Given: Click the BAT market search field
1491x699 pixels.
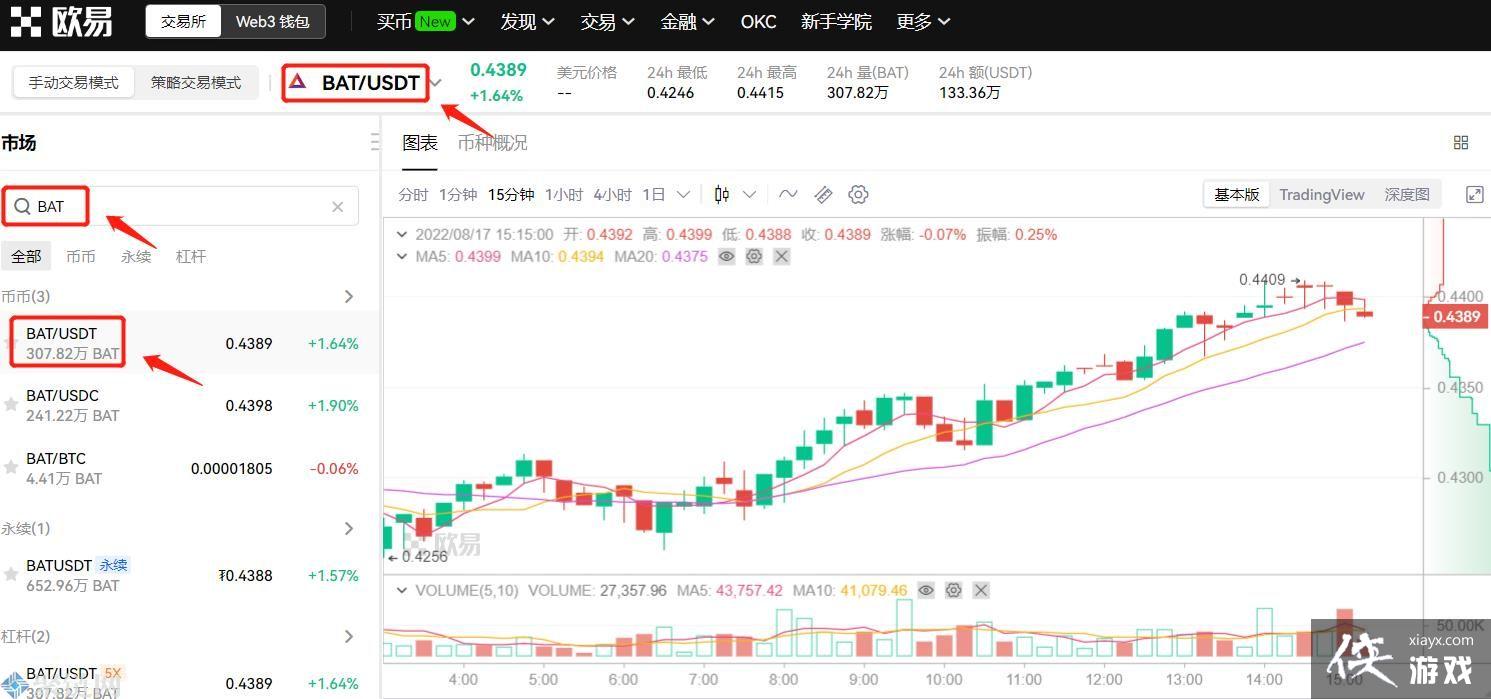Looking at the screenshot, I should point(180,207).
